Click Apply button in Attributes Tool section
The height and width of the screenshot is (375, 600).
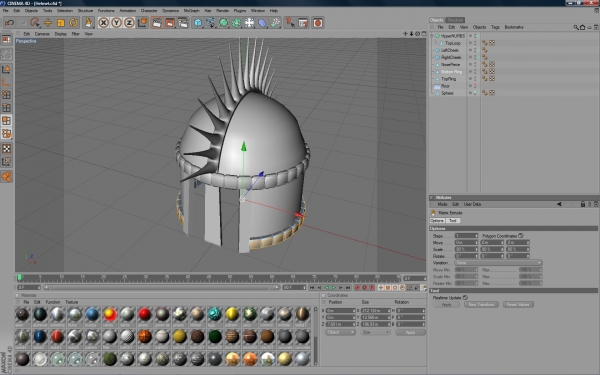point(447,305)
